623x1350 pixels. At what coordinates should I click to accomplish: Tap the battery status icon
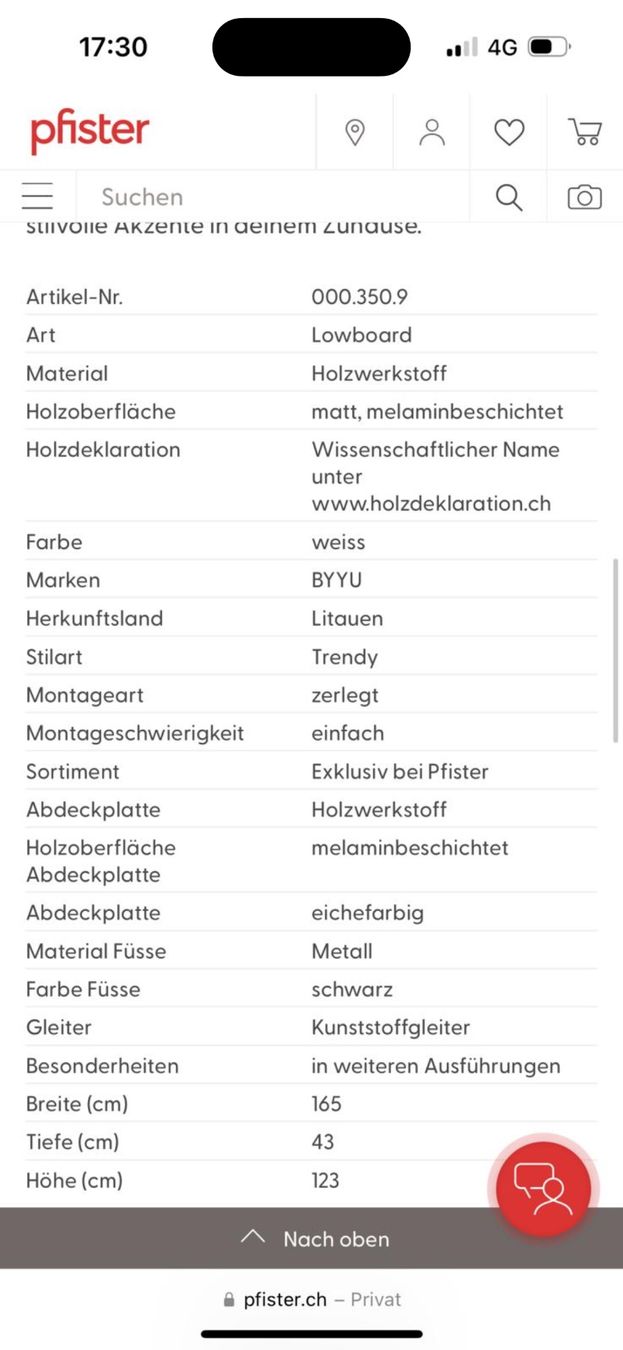(549, 47)
